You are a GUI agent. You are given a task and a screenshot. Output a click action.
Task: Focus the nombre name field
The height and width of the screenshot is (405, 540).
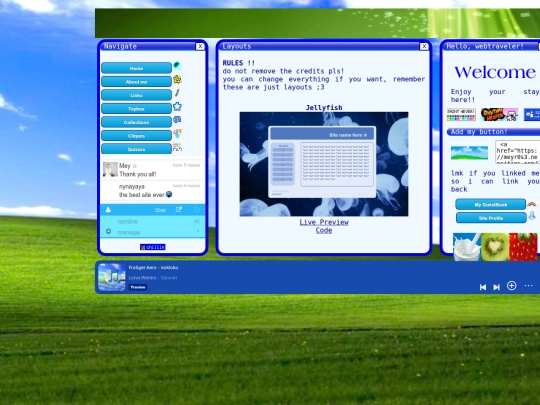pyautogui.click(x=153, y=221)
